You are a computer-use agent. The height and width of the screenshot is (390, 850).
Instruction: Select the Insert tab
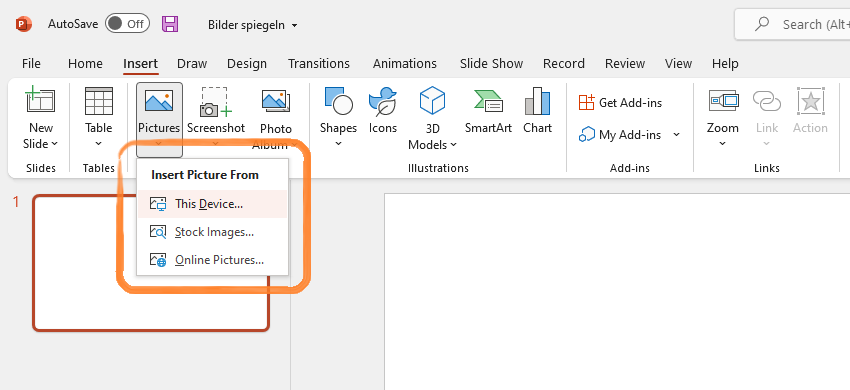[x=140, y=63]
